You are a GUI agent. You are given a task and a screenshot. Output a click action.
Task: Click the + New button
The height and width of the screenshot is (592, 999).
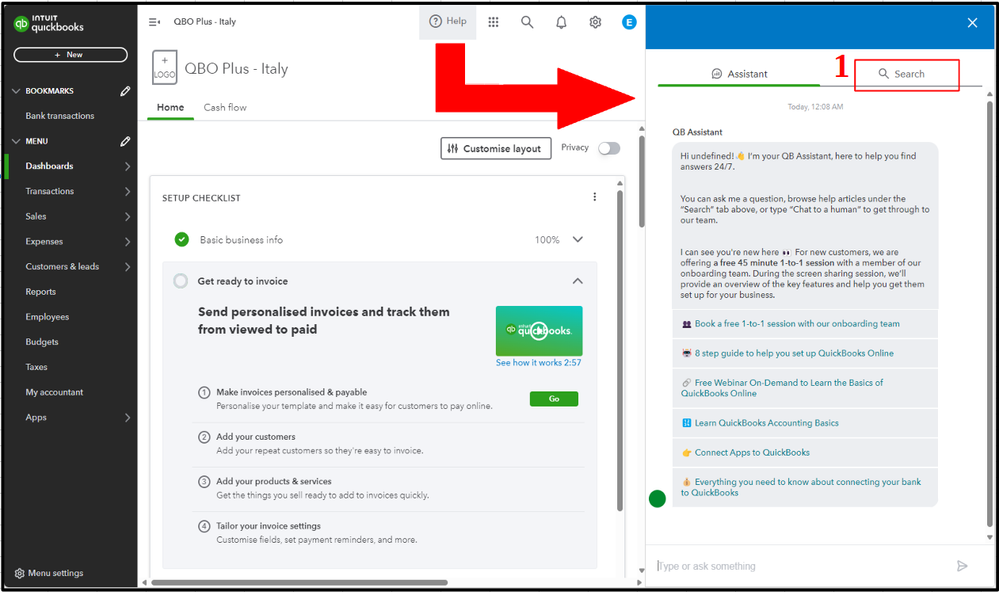coord(70,55)
